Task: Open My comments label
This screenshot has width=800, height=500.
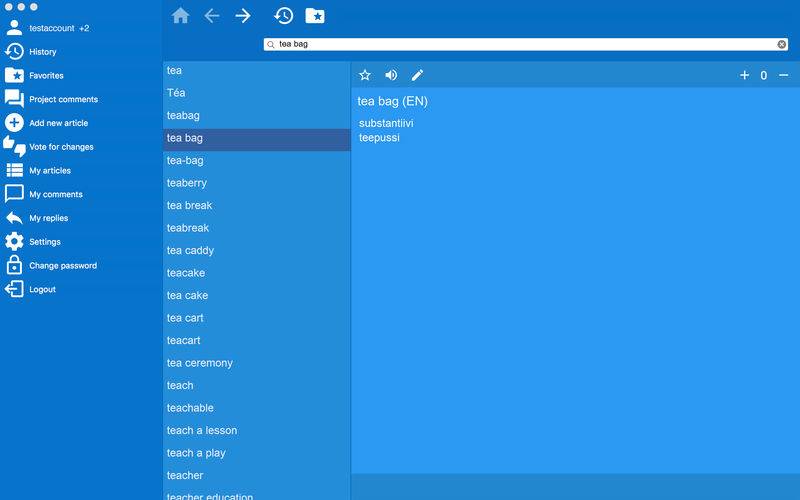Action: (56, 194)
